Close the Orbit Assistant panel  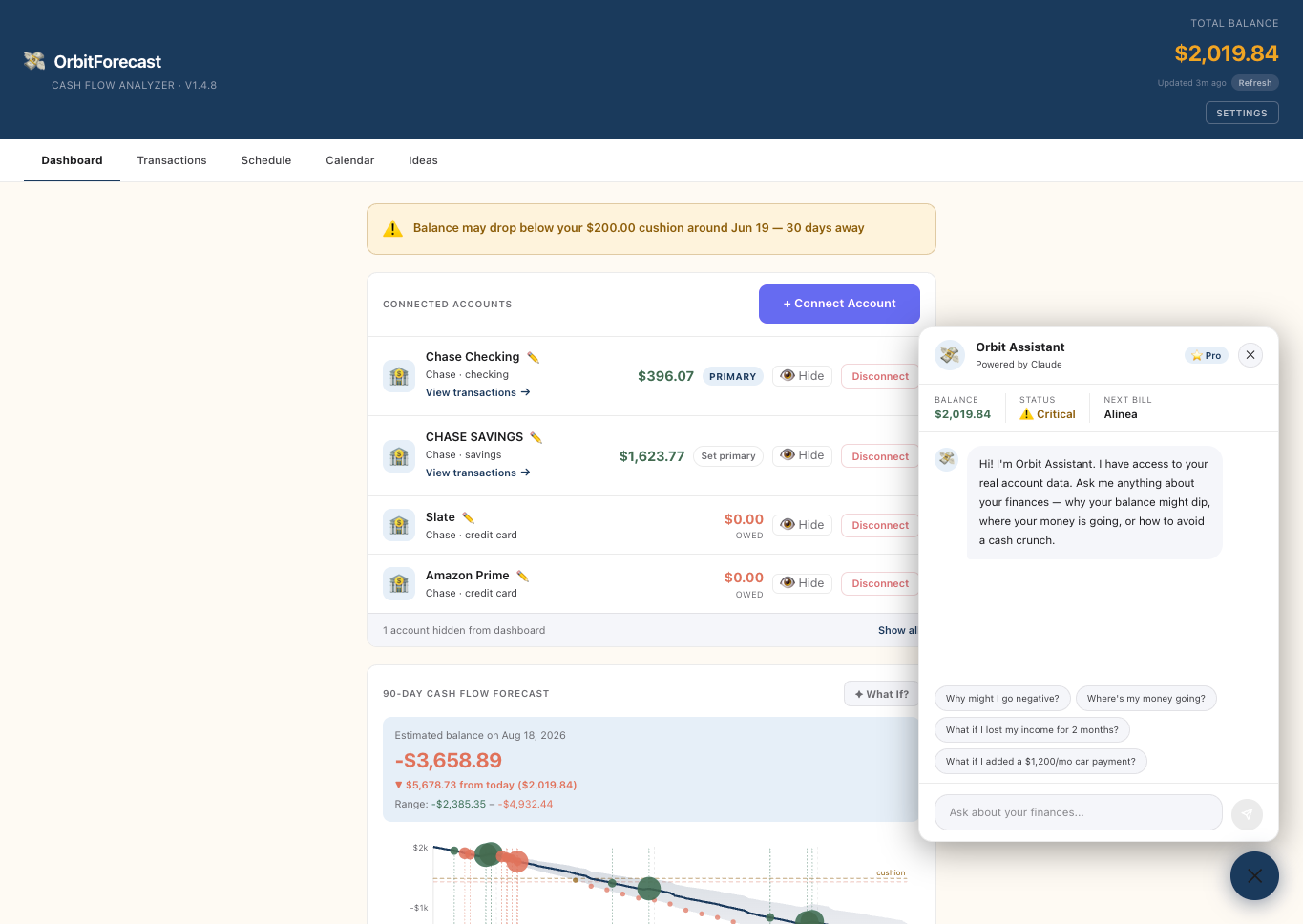click(x=1250, y=355)
